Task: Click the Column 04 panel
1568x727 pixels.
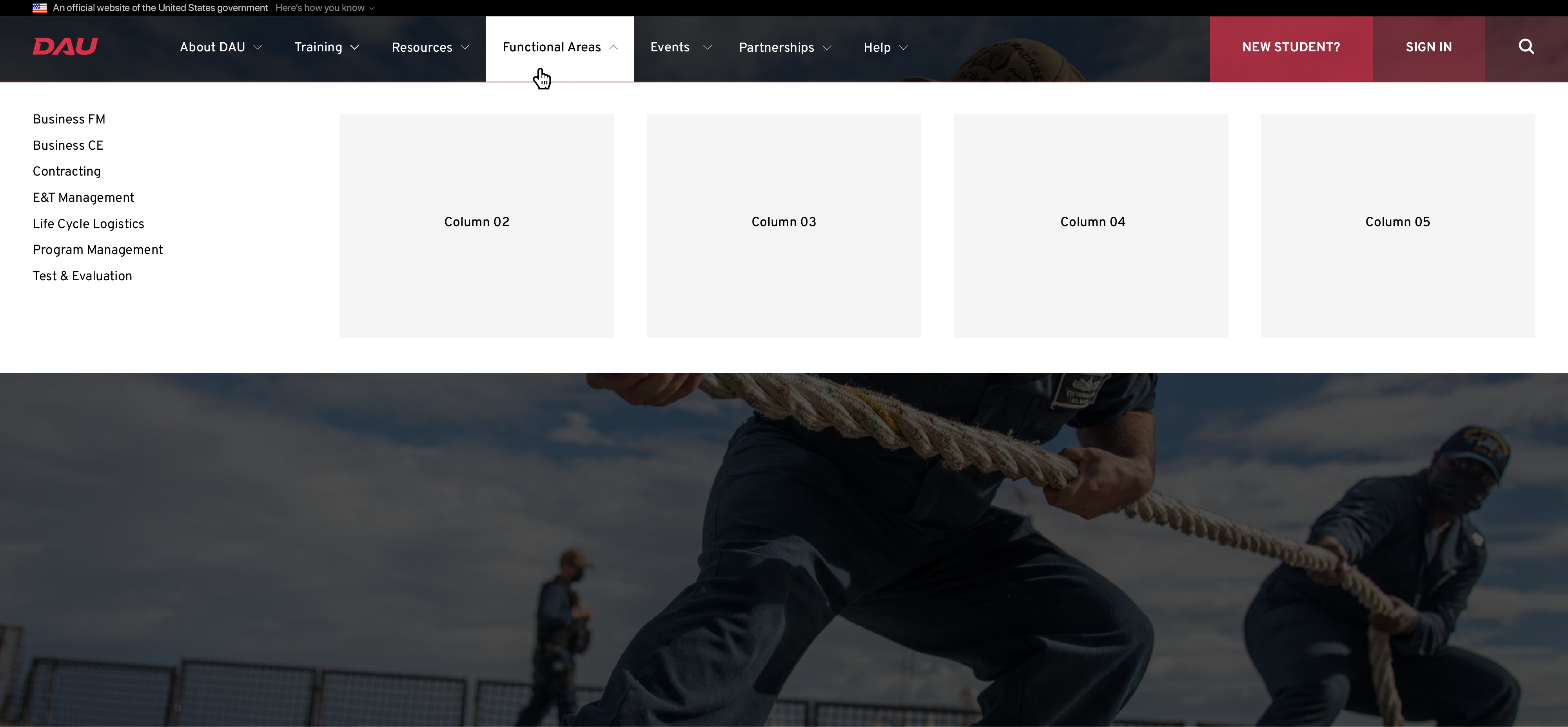Action: click(1091, 226)
